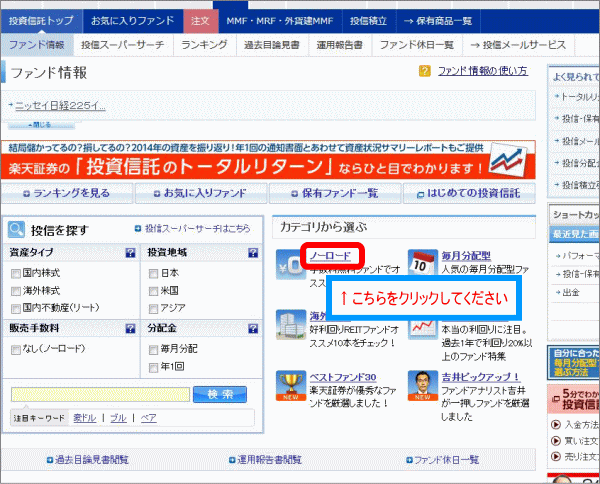Click the ベア keyword link
The image size is (600, 484).
click(x=148, y=418)
